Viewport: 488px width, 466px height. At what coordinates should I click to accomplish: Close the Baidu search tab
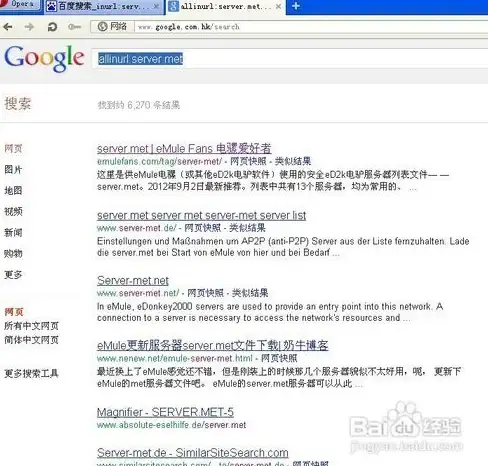pos(156,6)
